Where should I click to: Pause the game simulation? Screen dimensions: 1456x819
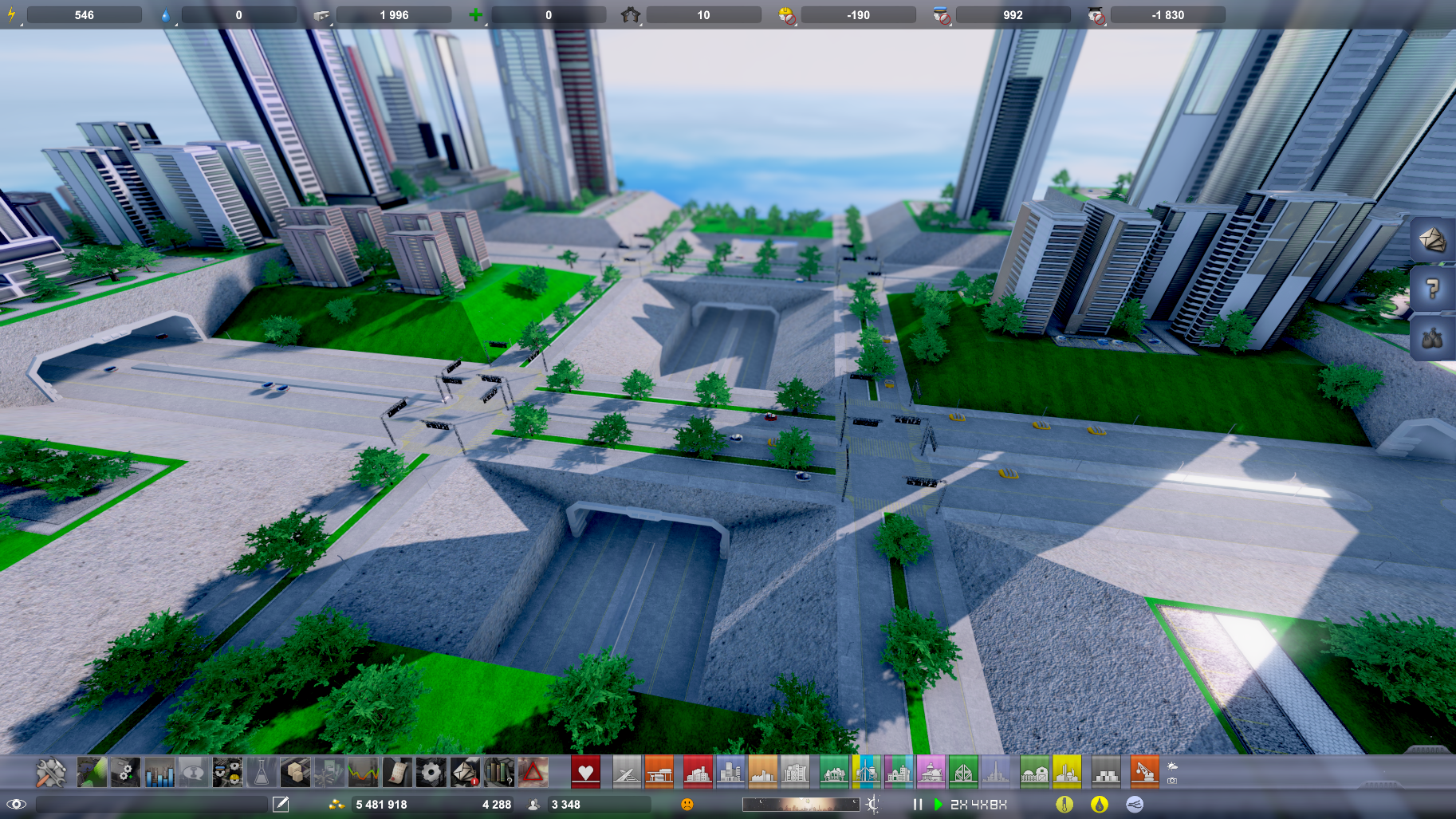coord(918,804)
